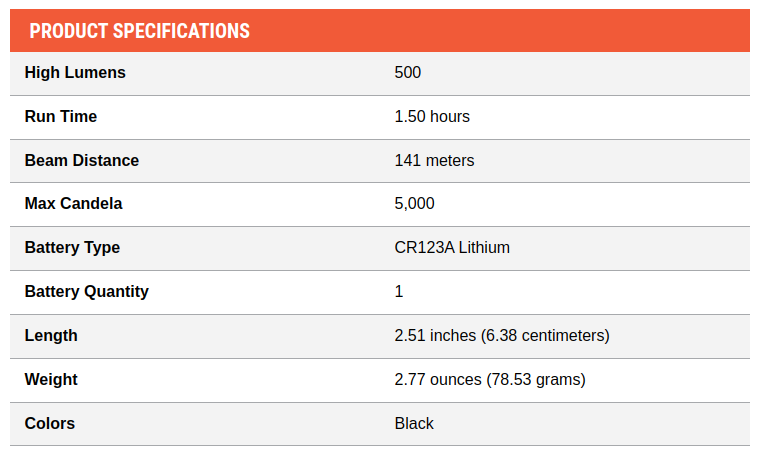Image resolution: width=757 pixels, height=452 pixels.
Task: Select the Battery Quantity label
Action: tap(87, 292)
